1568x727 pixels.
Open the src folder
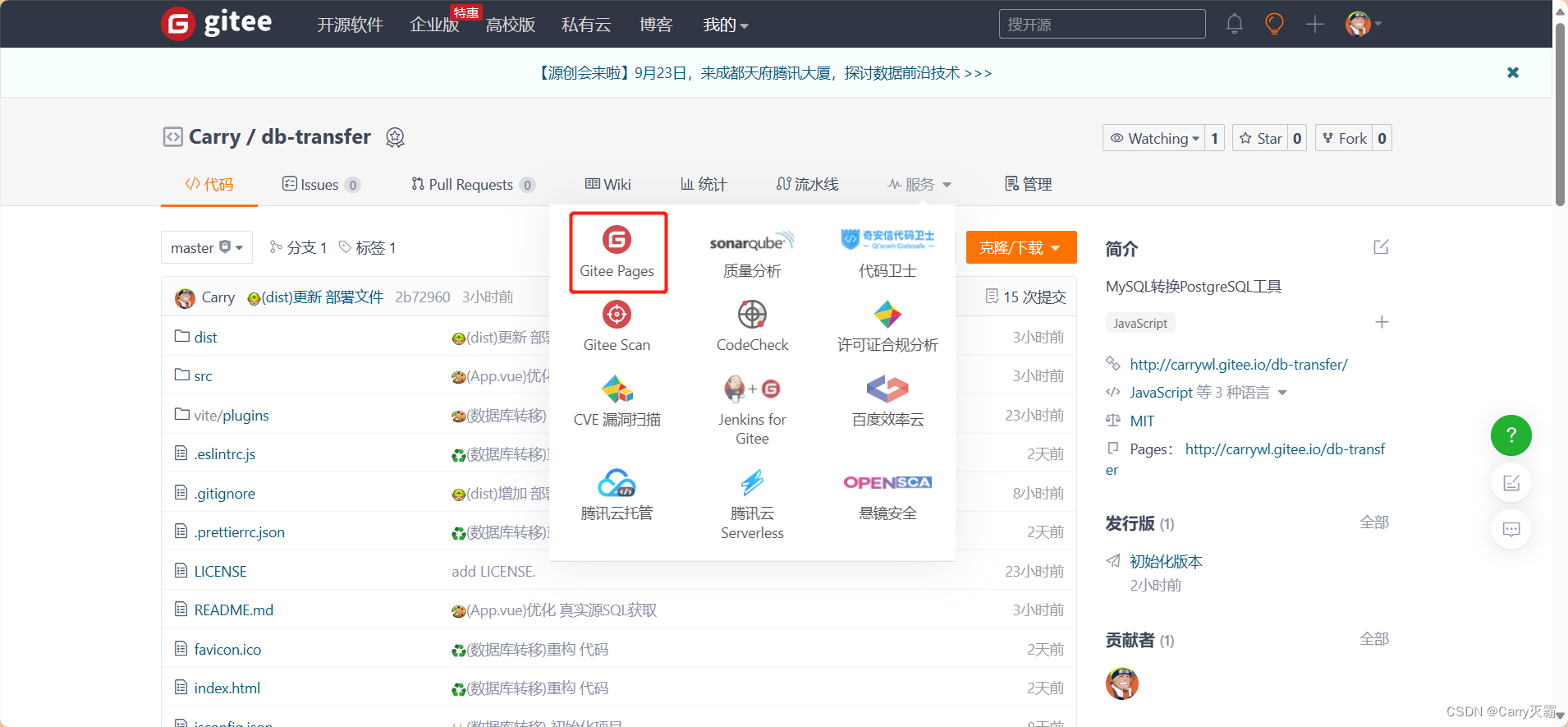203,376
